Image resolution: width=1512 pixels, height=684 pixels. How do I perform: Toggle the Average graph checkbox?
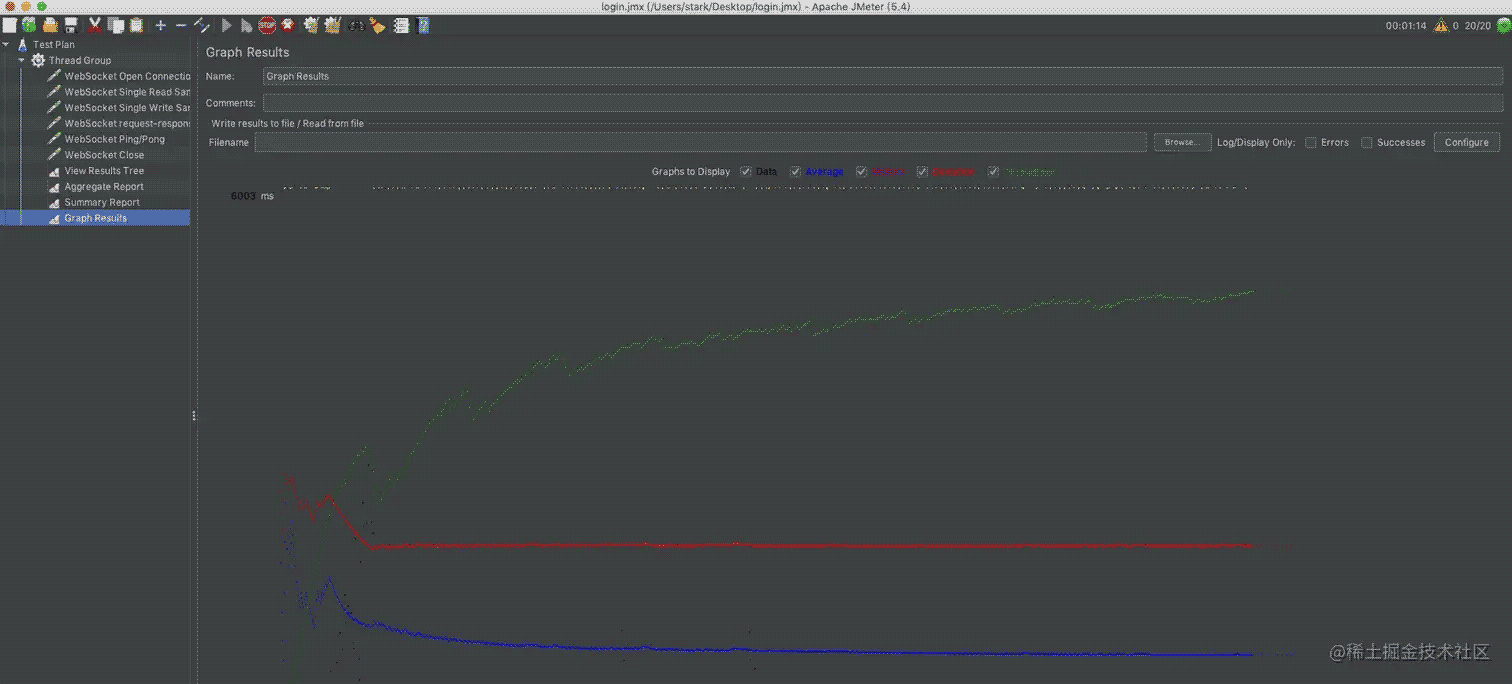(x=796, y=172)
